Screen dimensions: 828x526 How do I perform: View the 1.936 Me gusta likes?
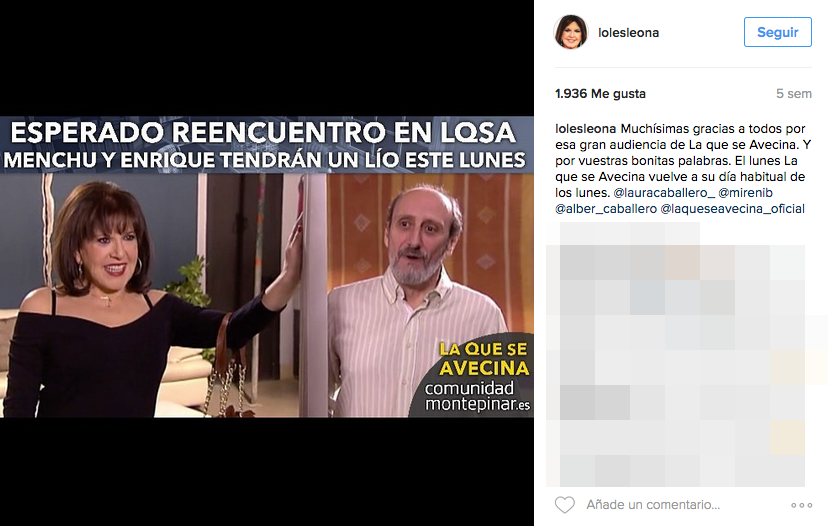[x=600, y=94]
